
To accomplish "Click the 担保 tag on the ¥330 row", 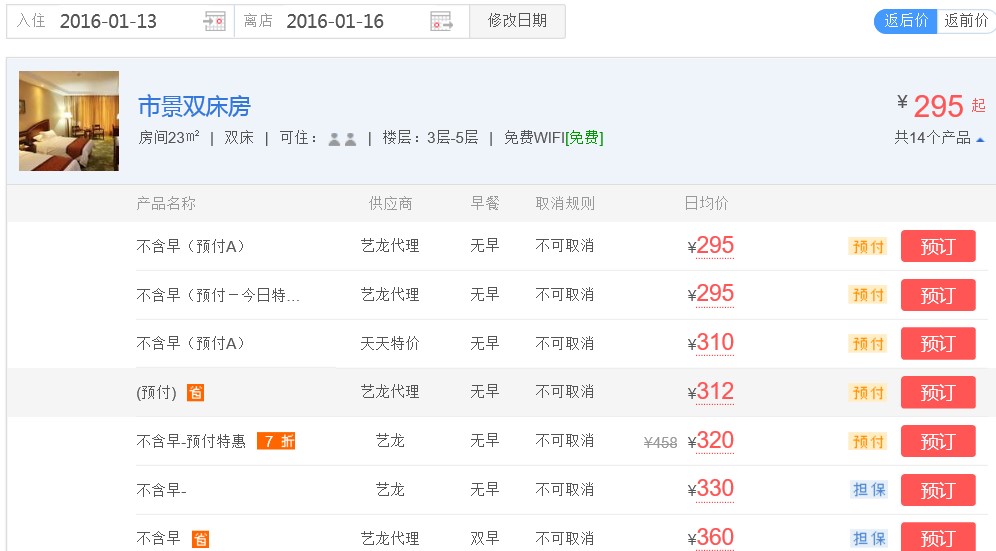I will [867, 490].
